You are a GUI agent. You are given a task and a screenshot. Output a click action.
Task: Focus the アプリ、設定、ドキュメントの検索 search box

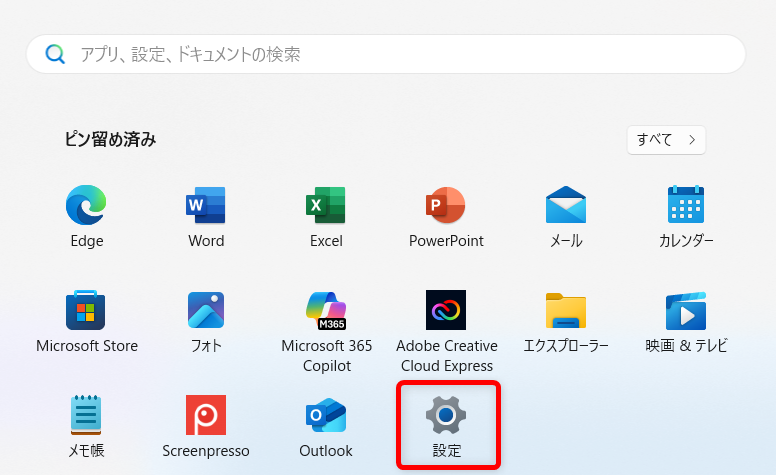tap(386, 54)
